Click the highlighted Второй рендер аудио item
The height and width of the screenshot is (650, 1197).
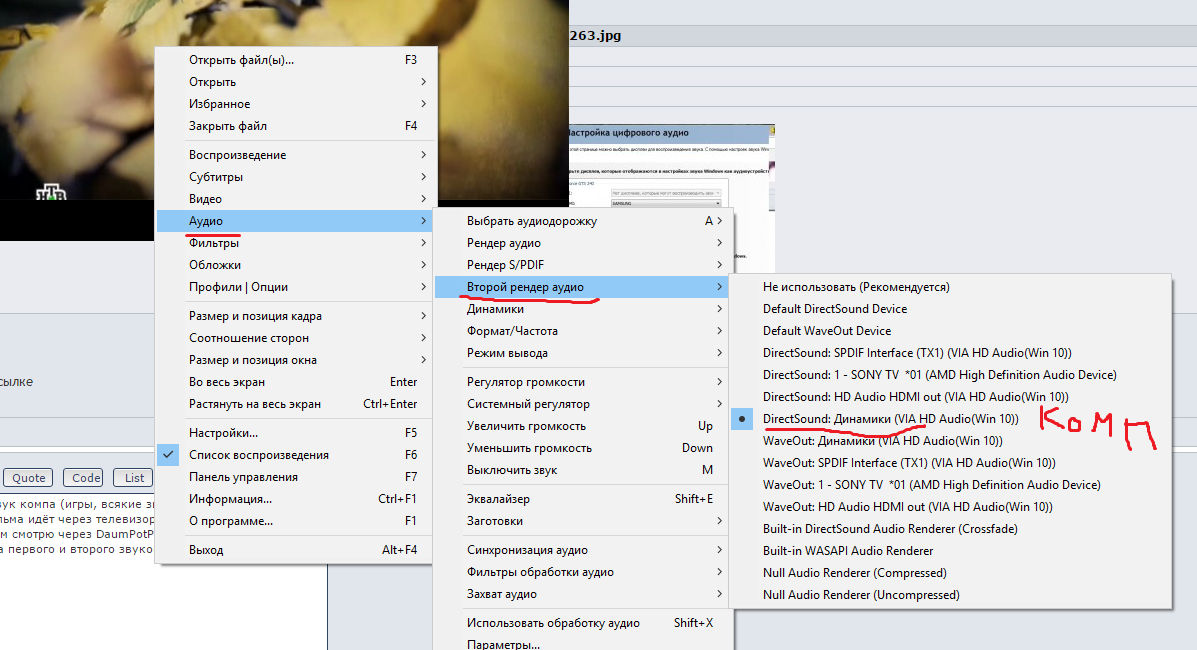pyautogui.click(x=582, y=287)
